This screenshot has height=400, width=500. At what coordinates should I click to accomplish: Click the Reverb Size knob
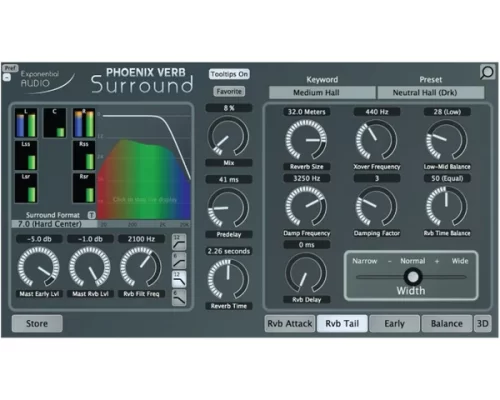pyautogui.click(x=306, y=140)
